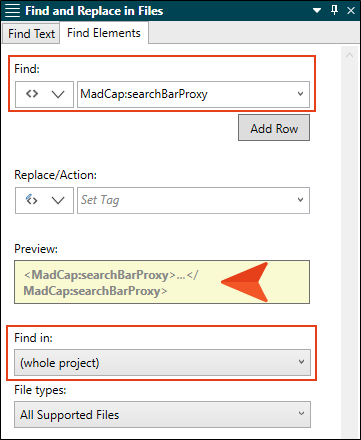
Task: Open the Set Tag dropdown arrow
Action: click(x=300, y=200)
